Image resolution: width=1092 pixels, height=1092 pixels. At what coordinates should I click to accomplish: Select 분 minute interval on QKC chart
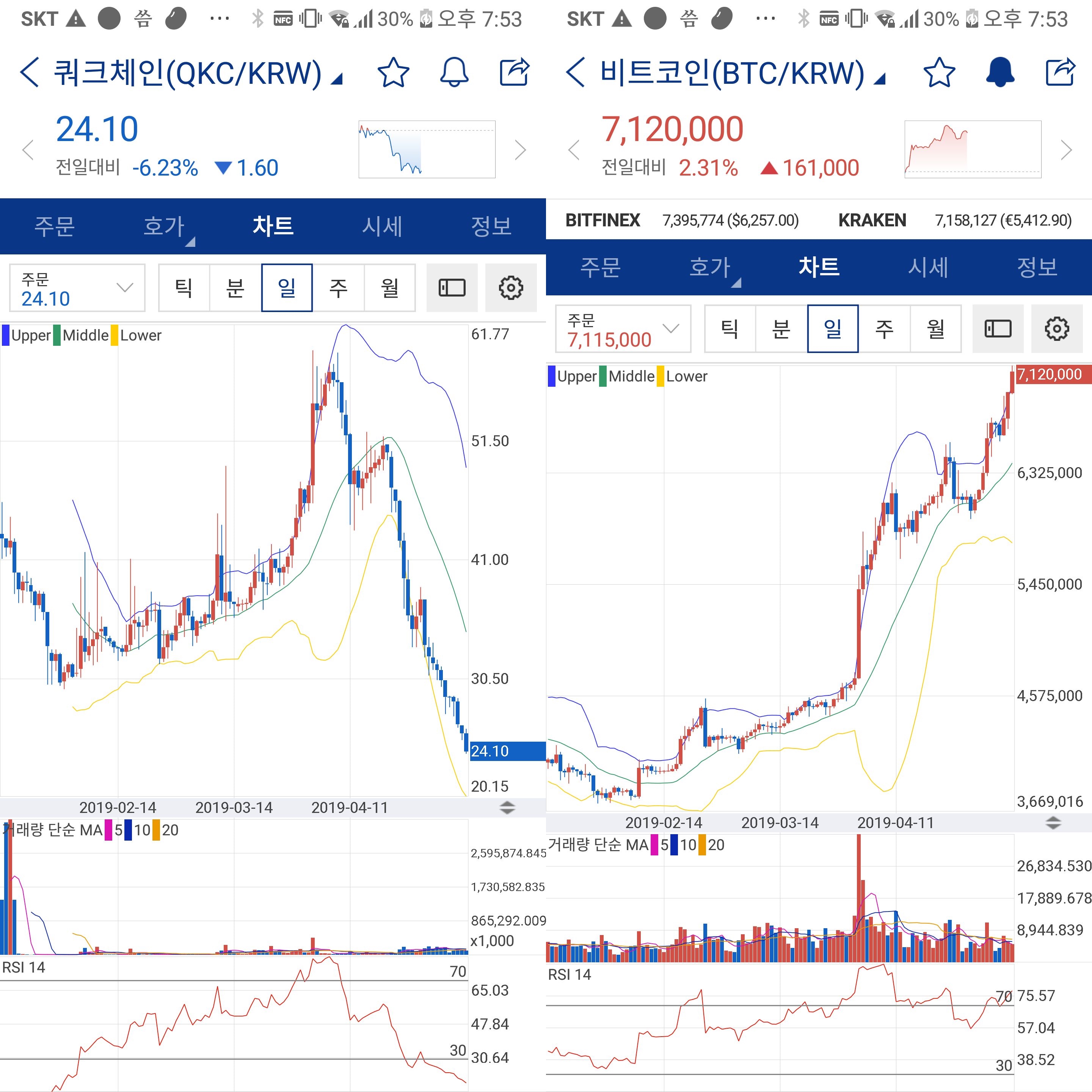click(235, 288)
